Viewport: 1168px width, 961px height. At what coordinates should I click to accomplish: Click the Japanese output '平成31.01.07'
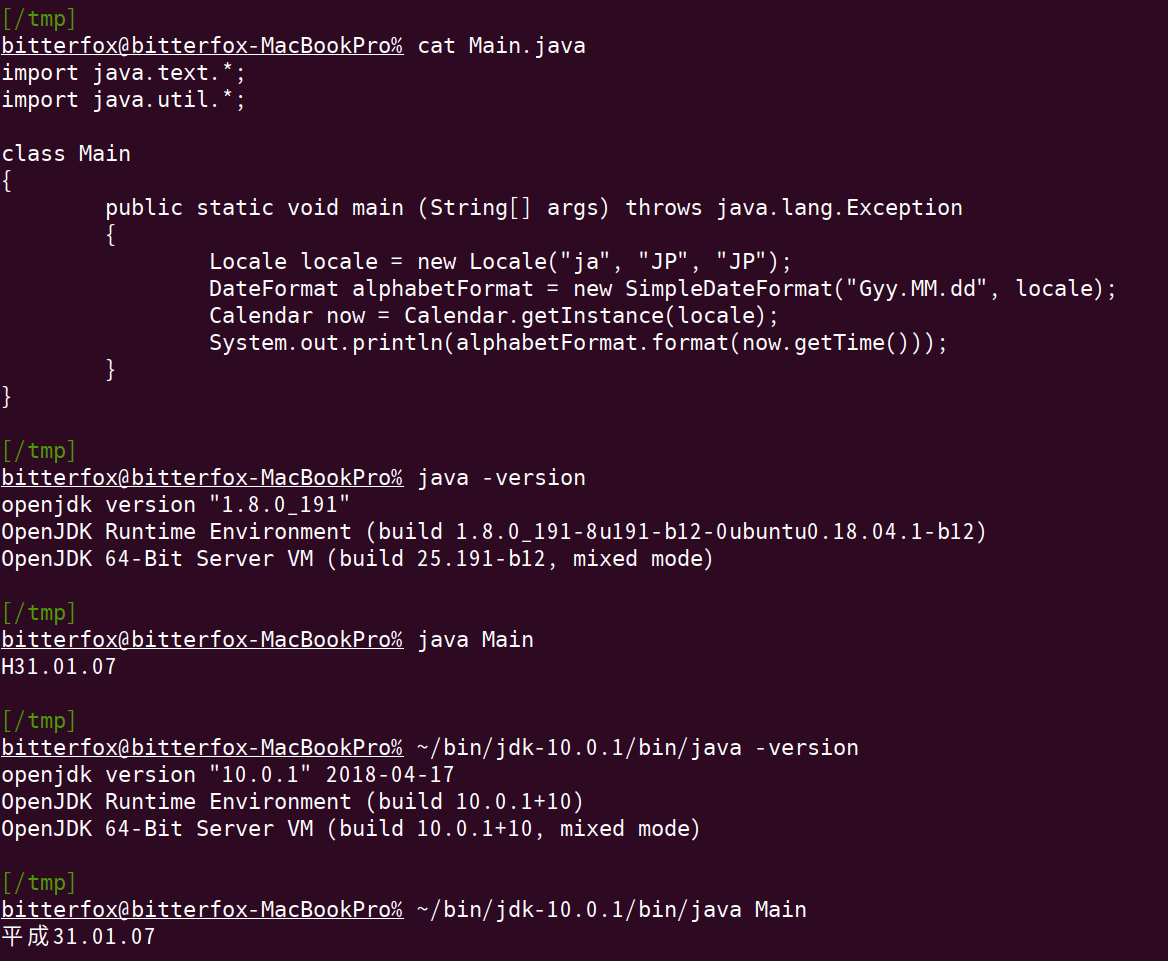[x=78, y=937]
